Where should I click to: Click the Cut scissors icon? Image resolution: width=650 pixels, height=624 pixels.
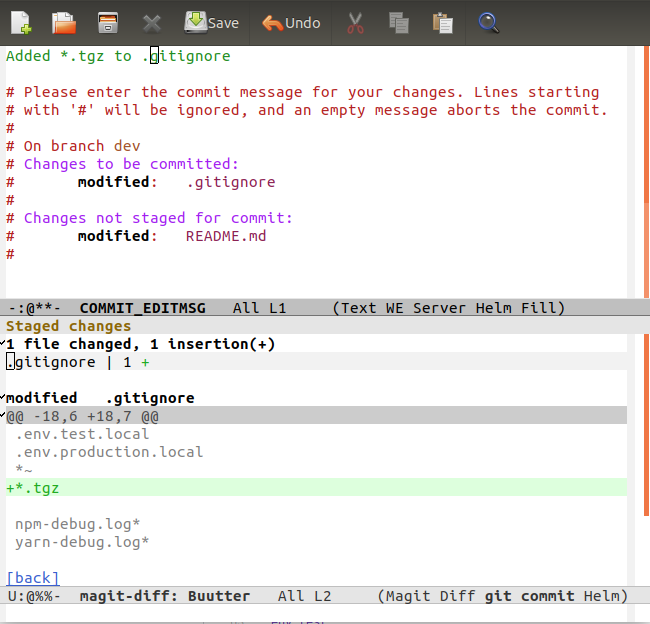coord(355,22)
